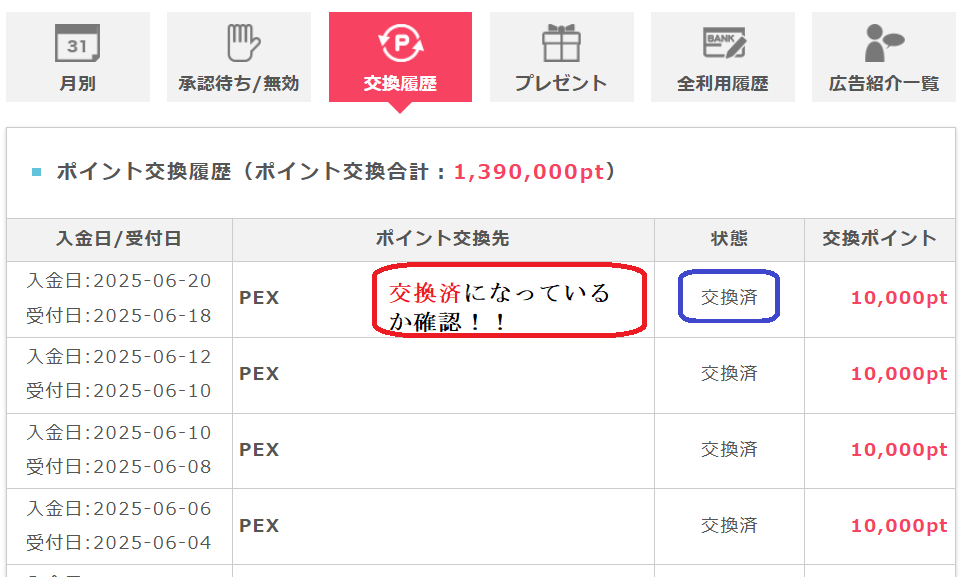Click the 入金日/受付日 column header
Viewport: 972px width, 577px height.
pyautogui.click(x=119, y=239)
